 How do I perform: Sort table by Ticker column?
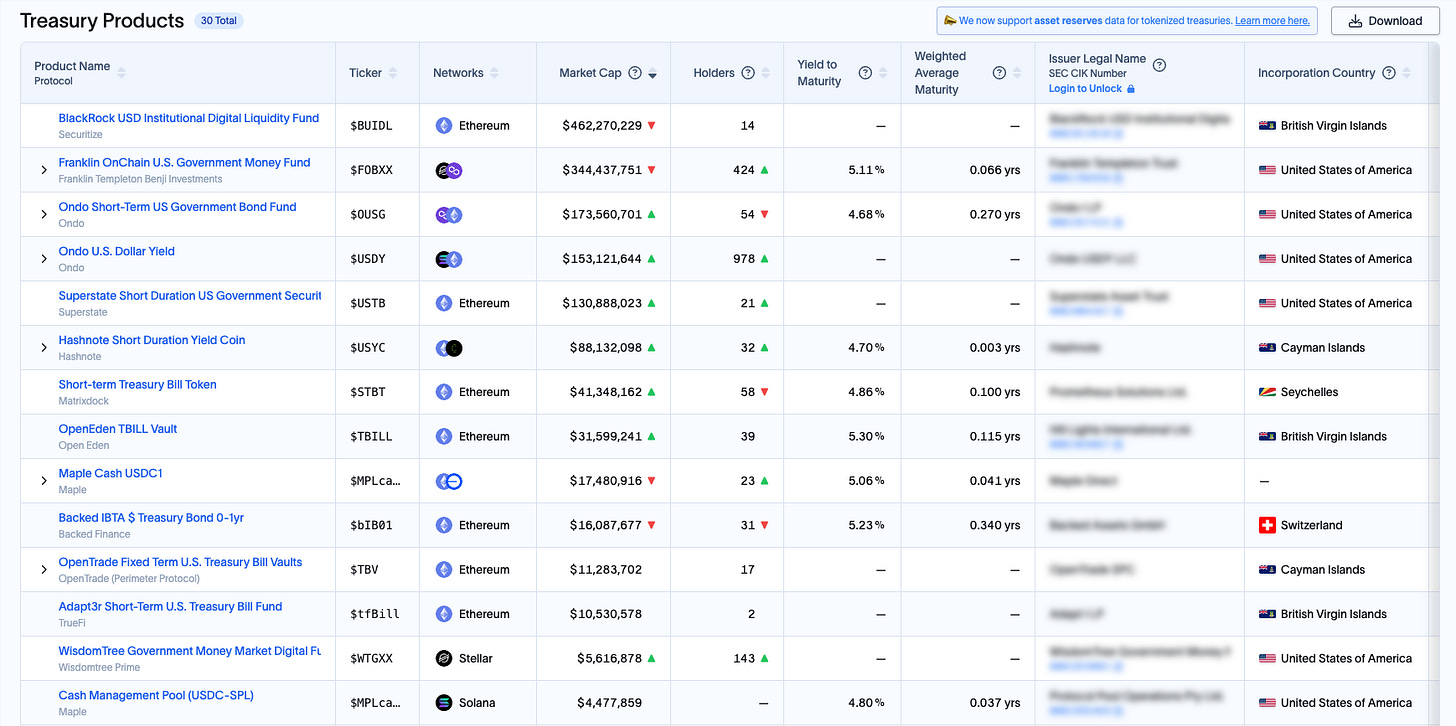pyautogui.click(x=393, y=73)
